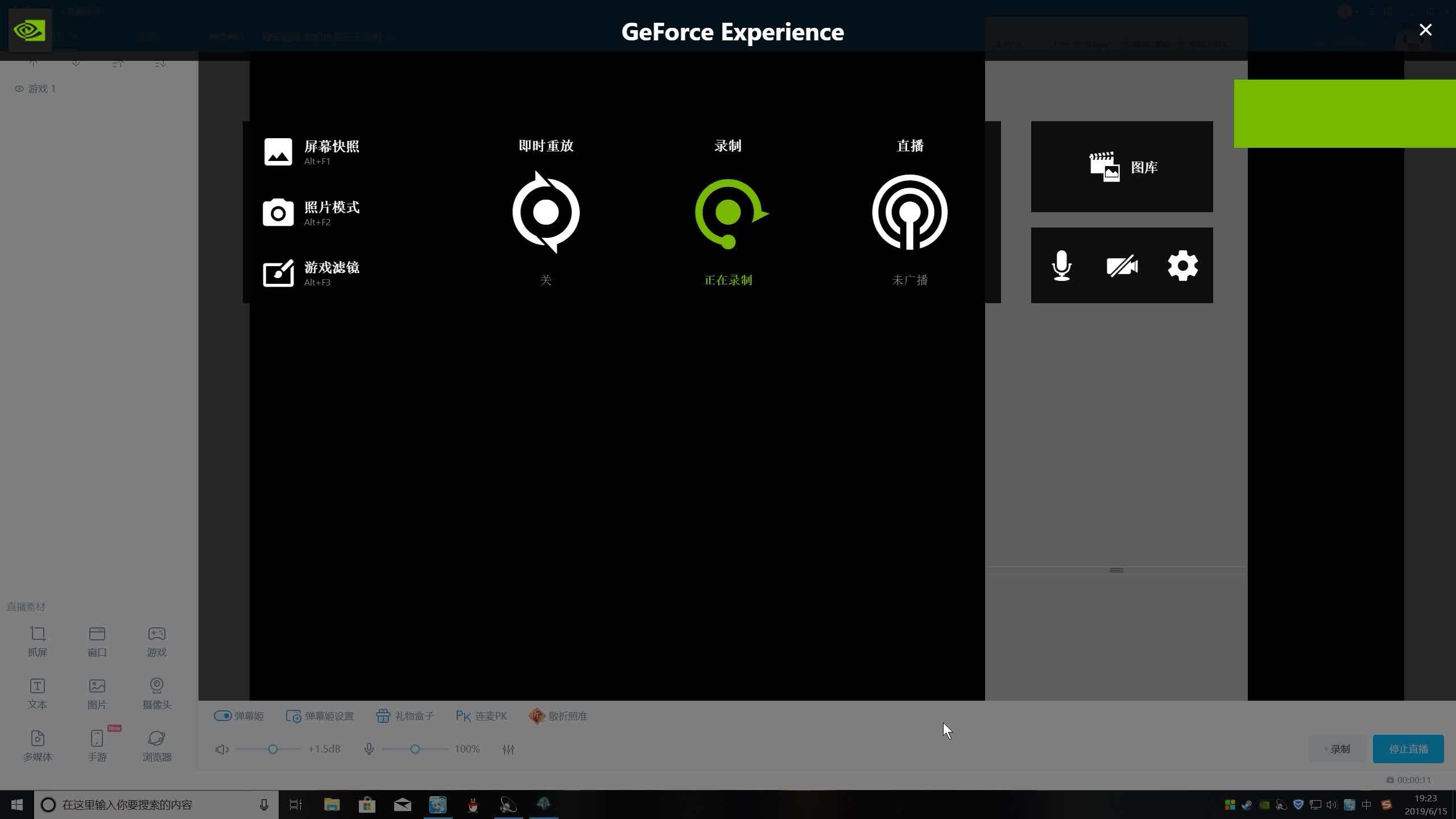Click the 停止直播 button
The image size is (1456, 819).
(x=1408, y=749)
